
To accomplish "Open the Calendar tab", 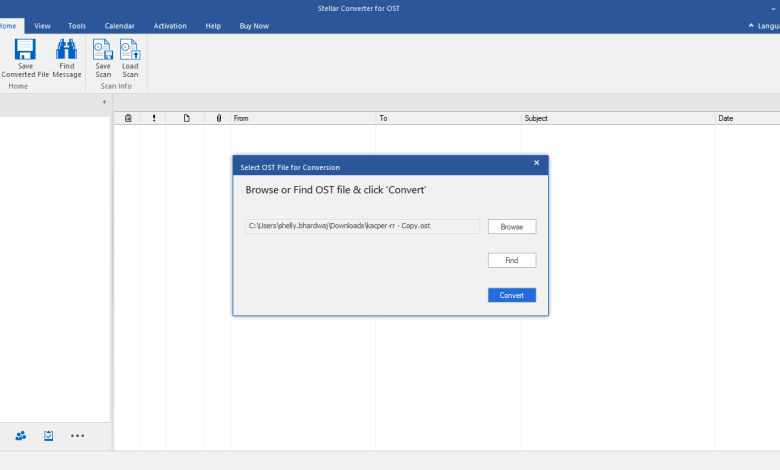I will 119,26.
